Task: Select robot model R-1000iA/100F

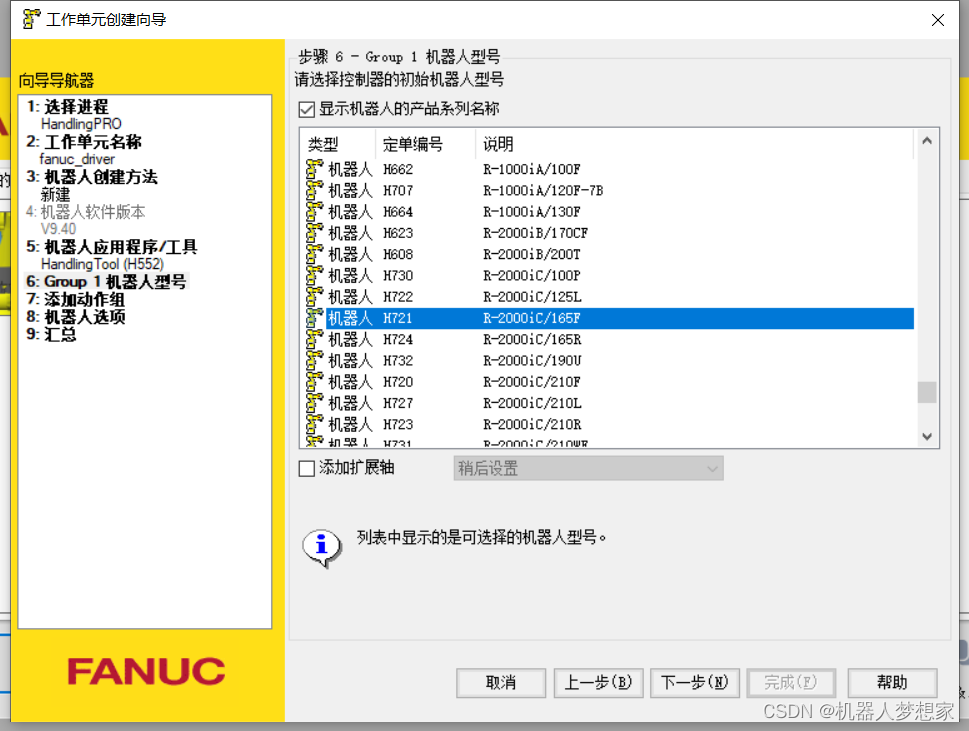Action: 531,169
